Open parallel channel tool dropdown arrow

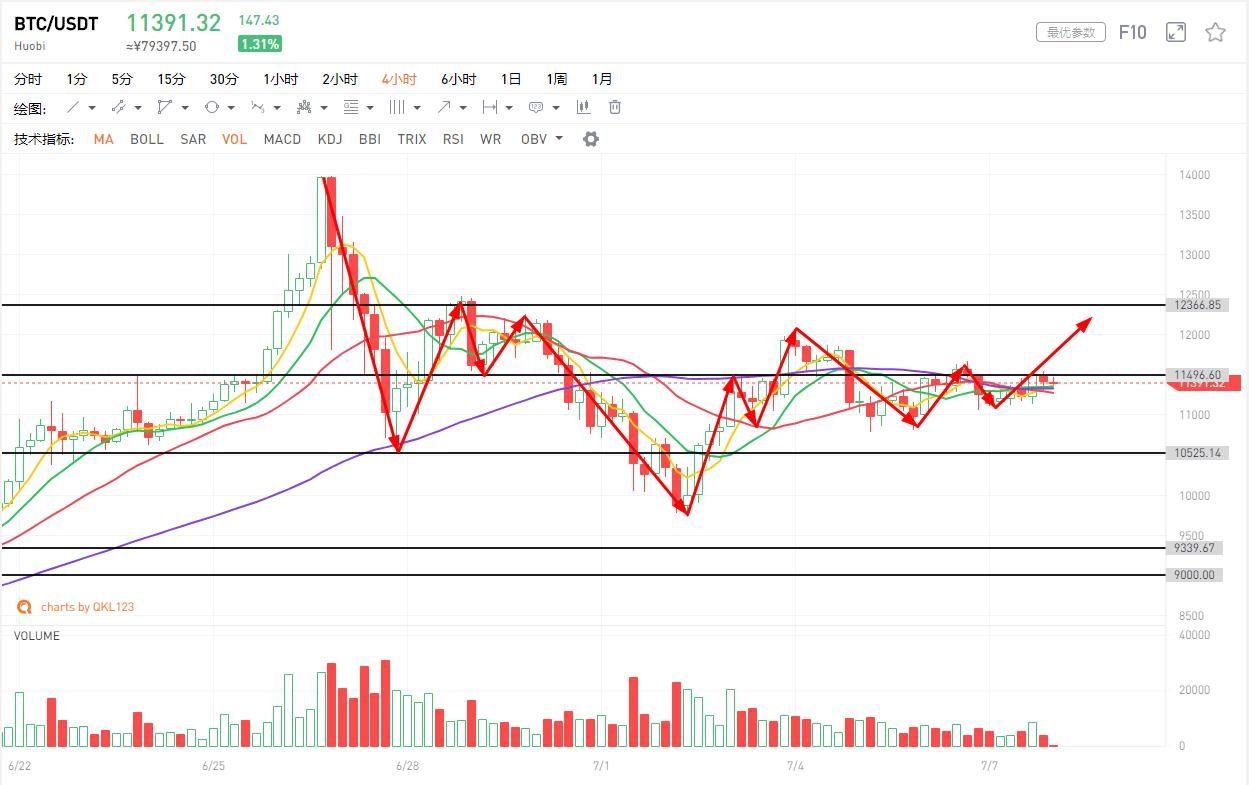click(138, 108)
